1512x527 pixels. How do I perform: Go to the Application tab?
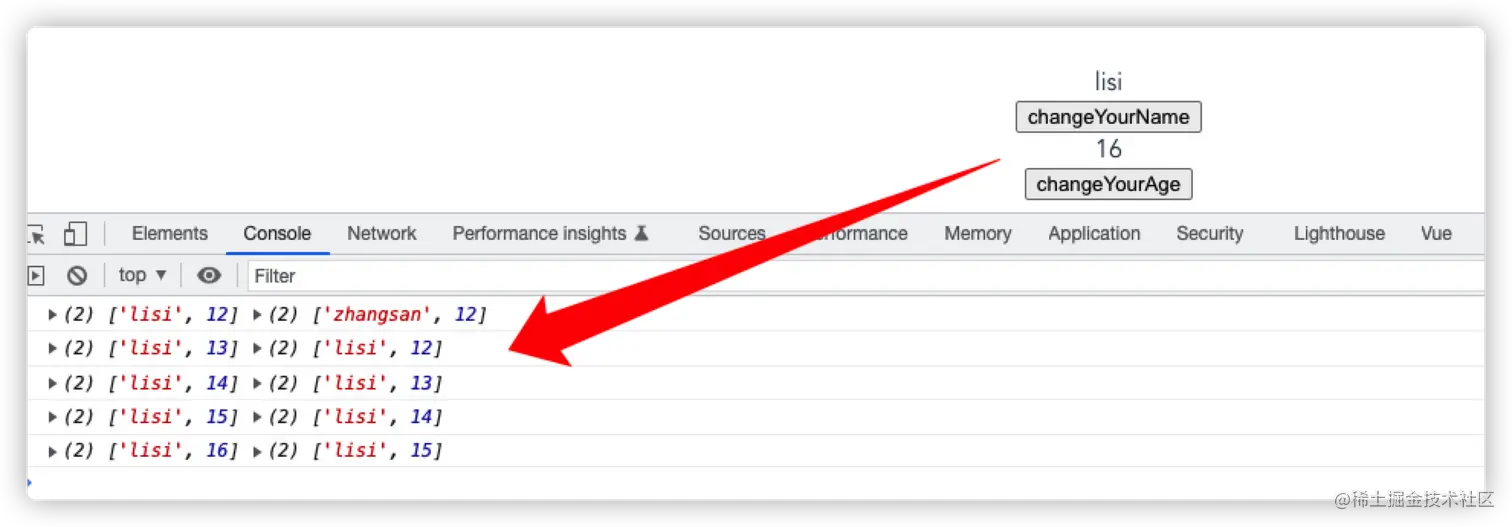tap(1094, 233)
